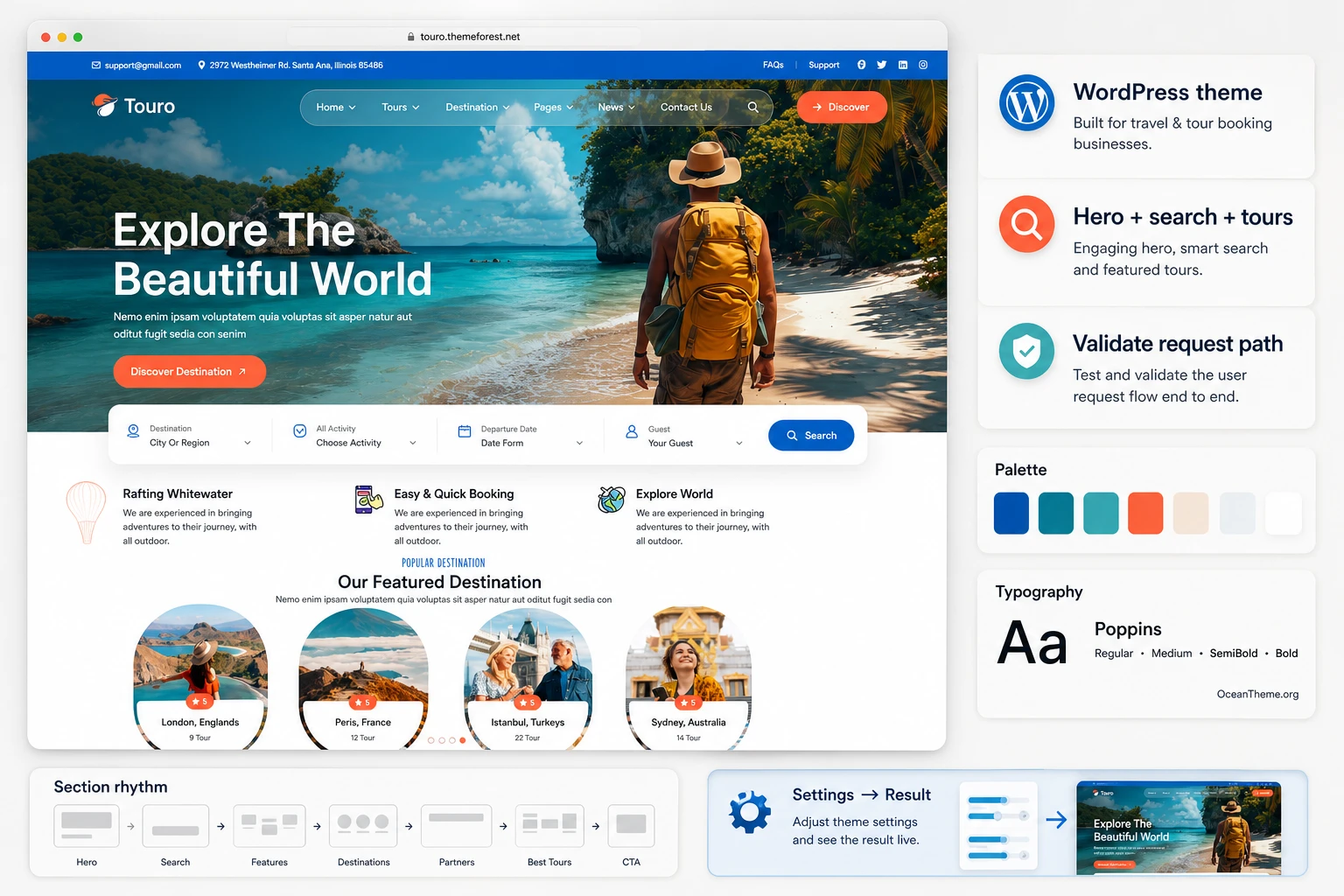The height and width of the screenshot is (896, 1344).
Task: Open the Support link in top bar
Action: pos(823,65)
